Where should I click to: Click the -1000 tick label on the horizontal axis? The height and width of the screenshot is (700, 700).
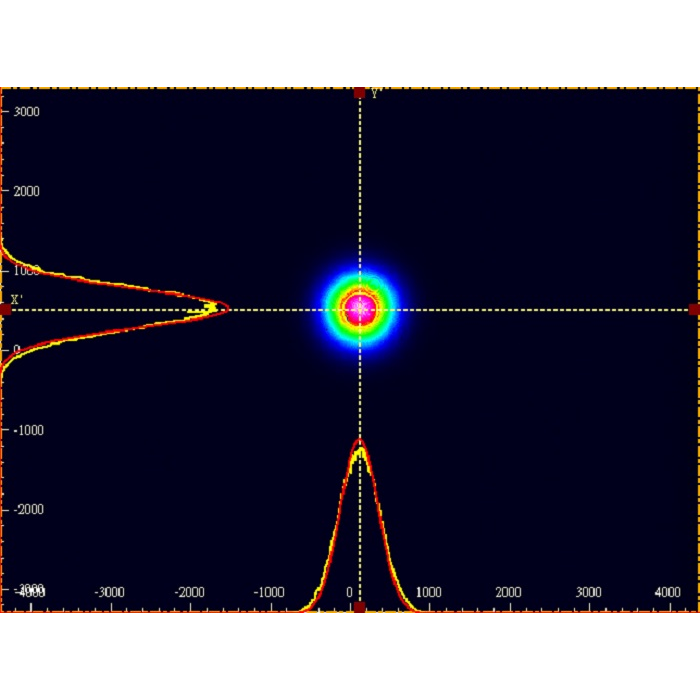point(269,593)
